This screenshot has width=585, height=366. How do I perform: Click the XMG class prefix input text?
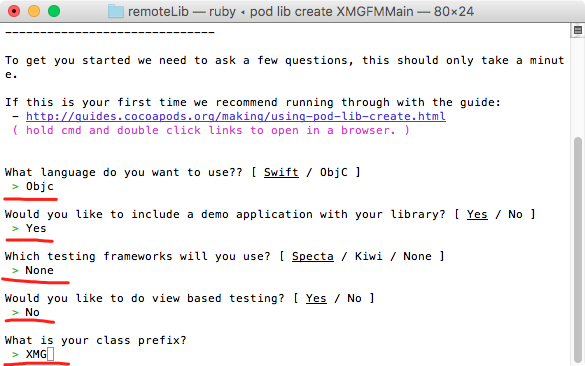coord(36,354)
